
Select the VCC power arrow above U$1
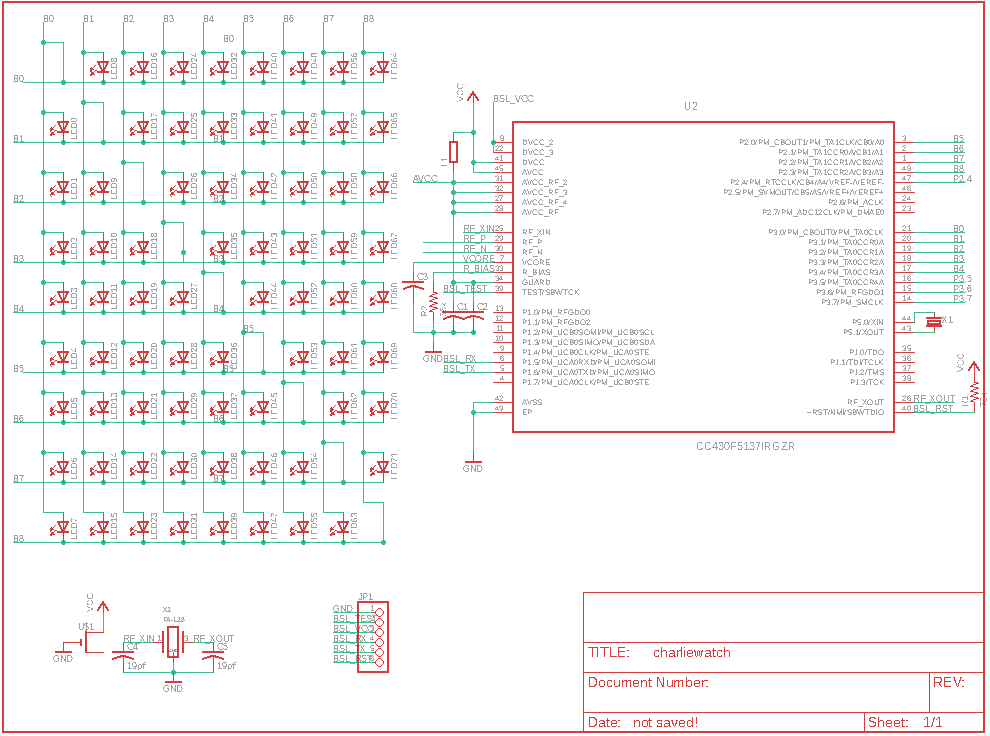tap(102, 607)
